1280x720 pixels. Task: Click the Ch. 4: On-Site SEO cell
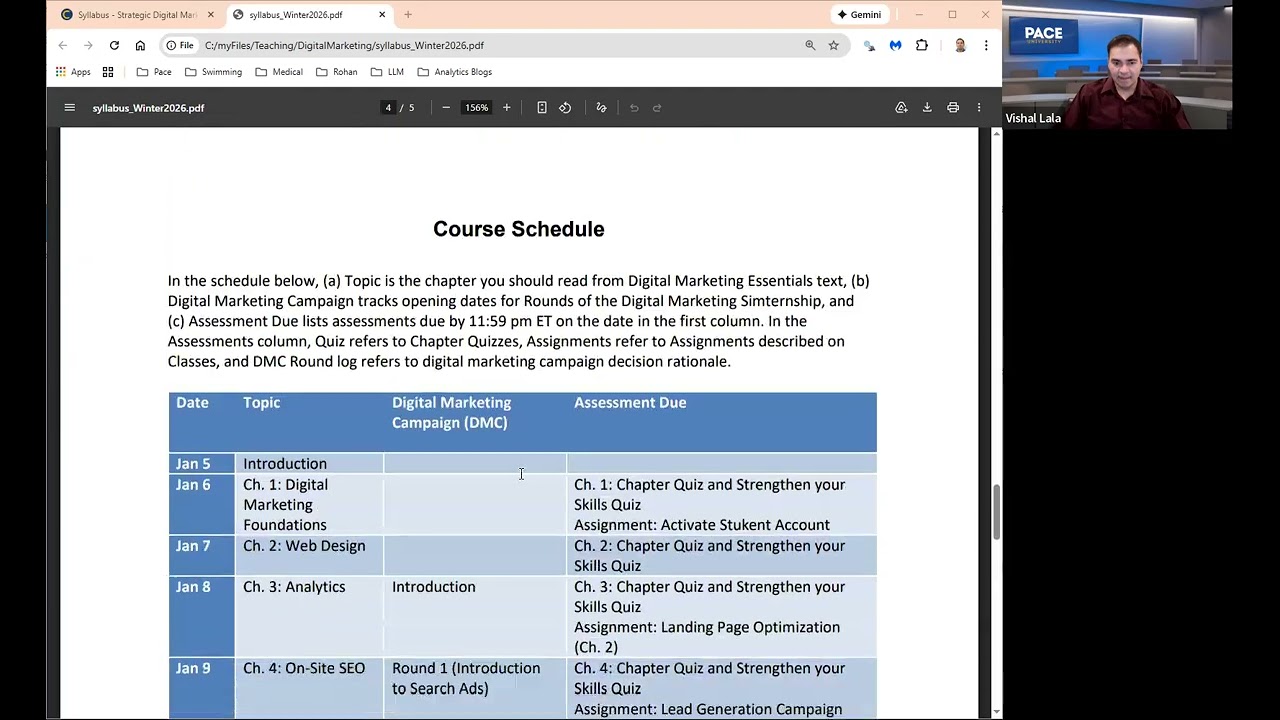tap(309, 688)
